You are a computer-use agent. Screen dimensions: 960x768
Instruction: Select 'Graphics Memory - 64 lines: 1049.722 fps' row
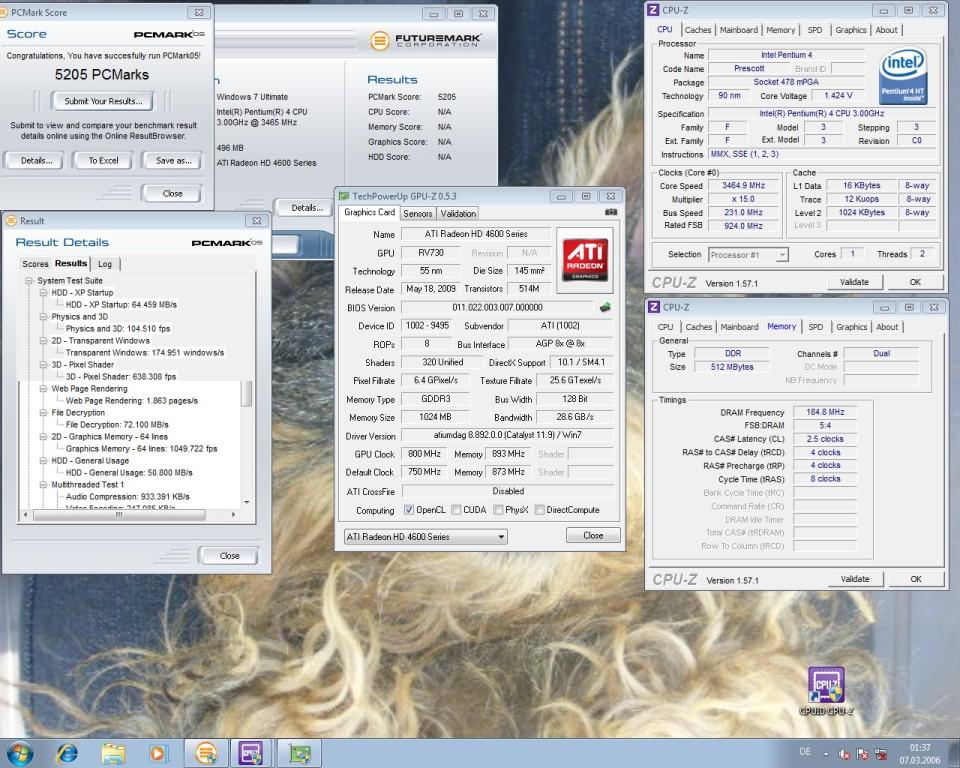[141, 448]
